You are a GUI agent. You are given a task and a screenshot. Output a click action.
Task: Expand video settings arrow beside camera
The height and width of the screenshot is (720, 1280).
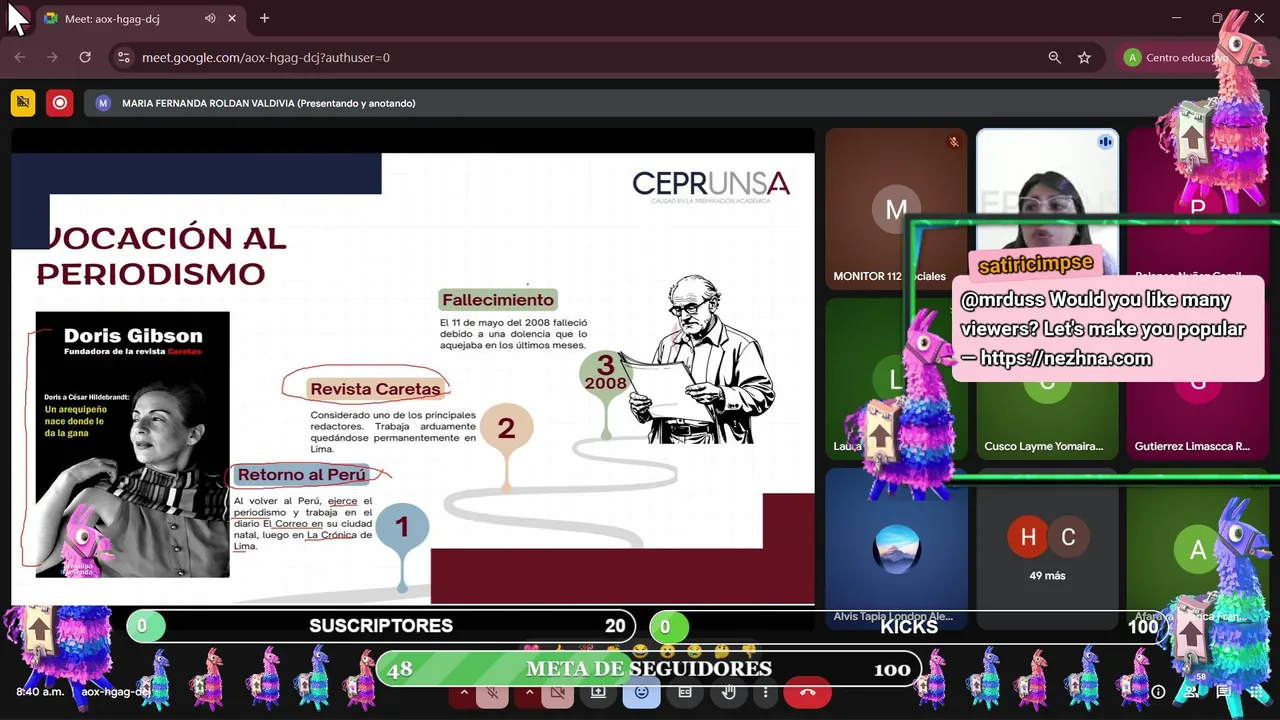click(x=529, y=692)
